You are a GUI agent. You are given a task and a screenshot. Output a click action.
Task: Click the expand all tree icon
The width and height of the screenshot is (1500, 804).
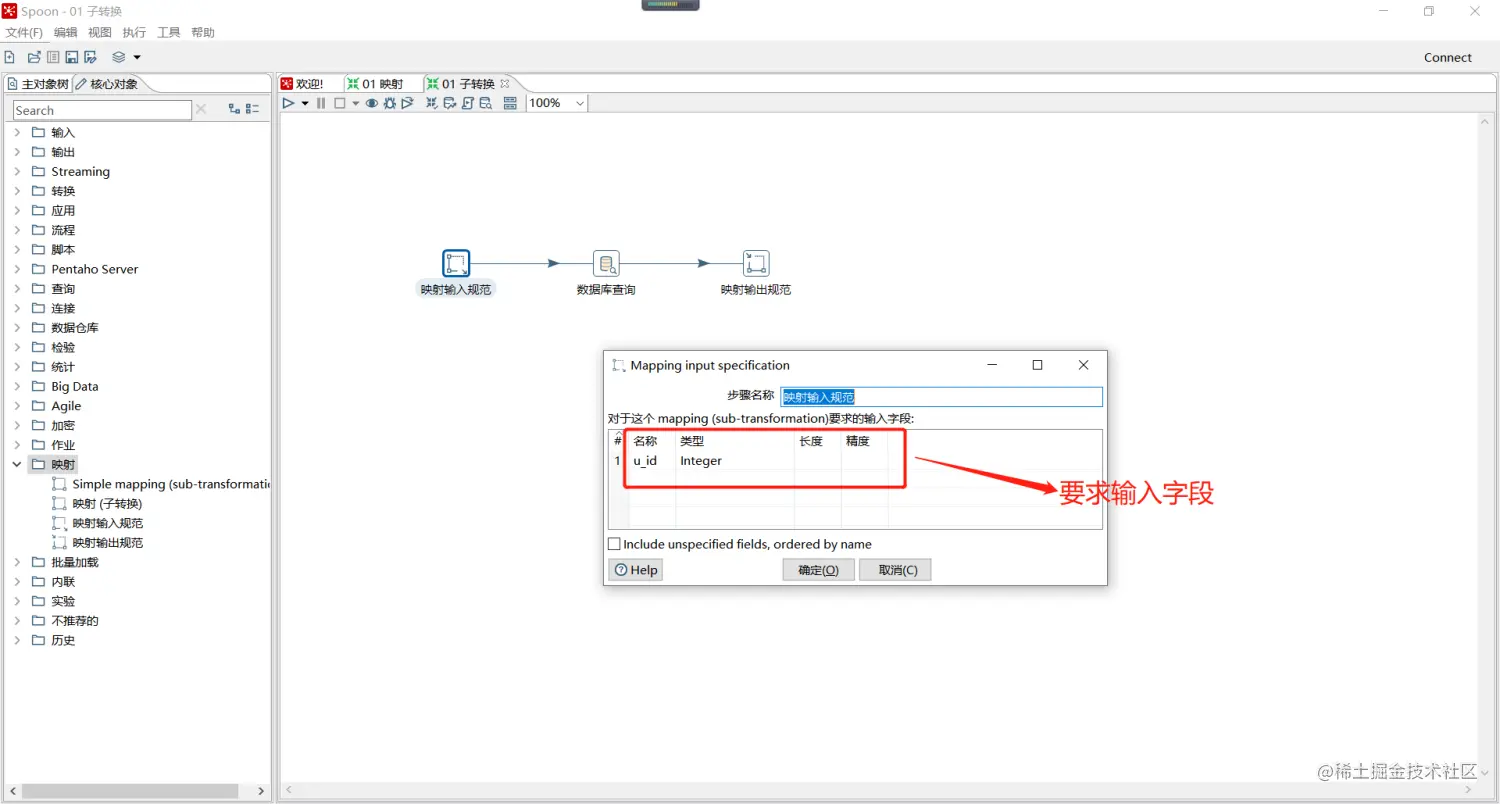[x=234, y=109]
